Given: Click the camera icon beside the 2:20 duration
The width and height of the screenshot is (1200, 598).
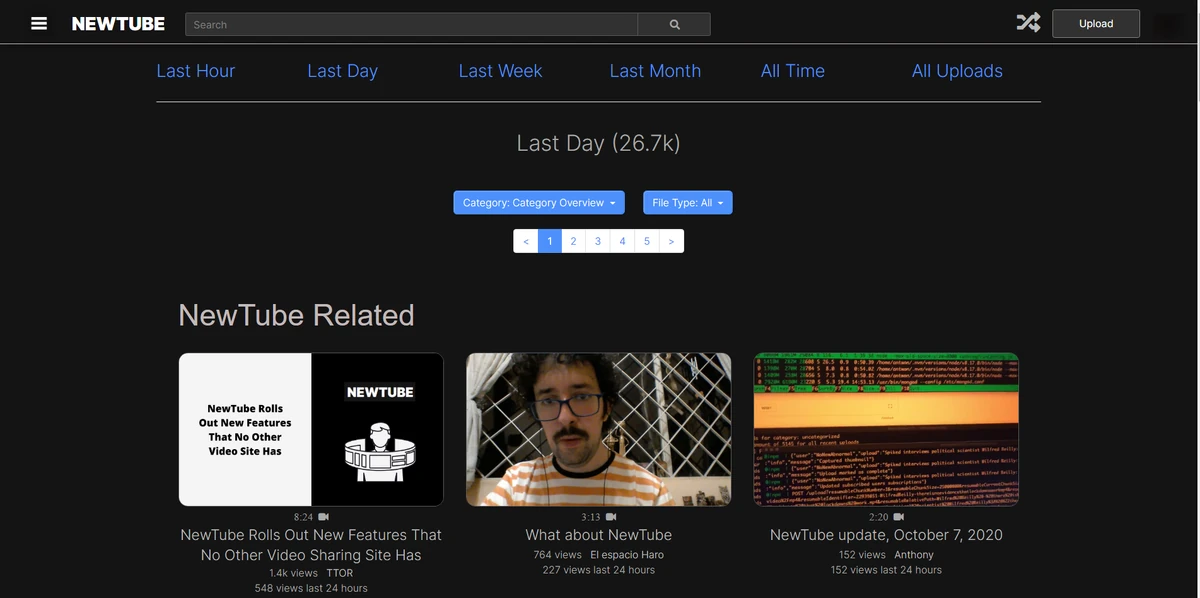Looking at the screenshot, I should point(898,517).
